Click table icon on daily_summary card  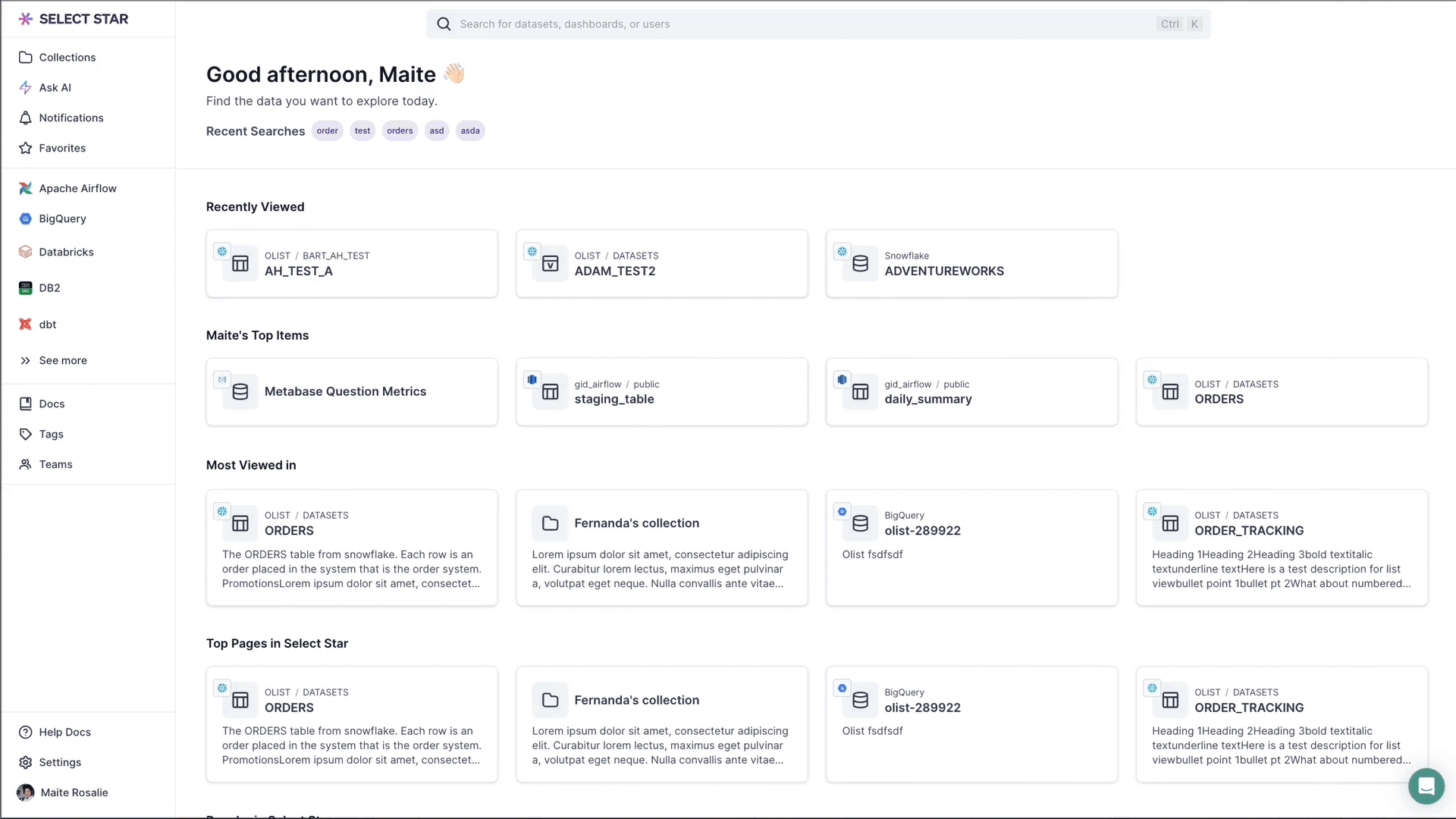coord(861,392)
